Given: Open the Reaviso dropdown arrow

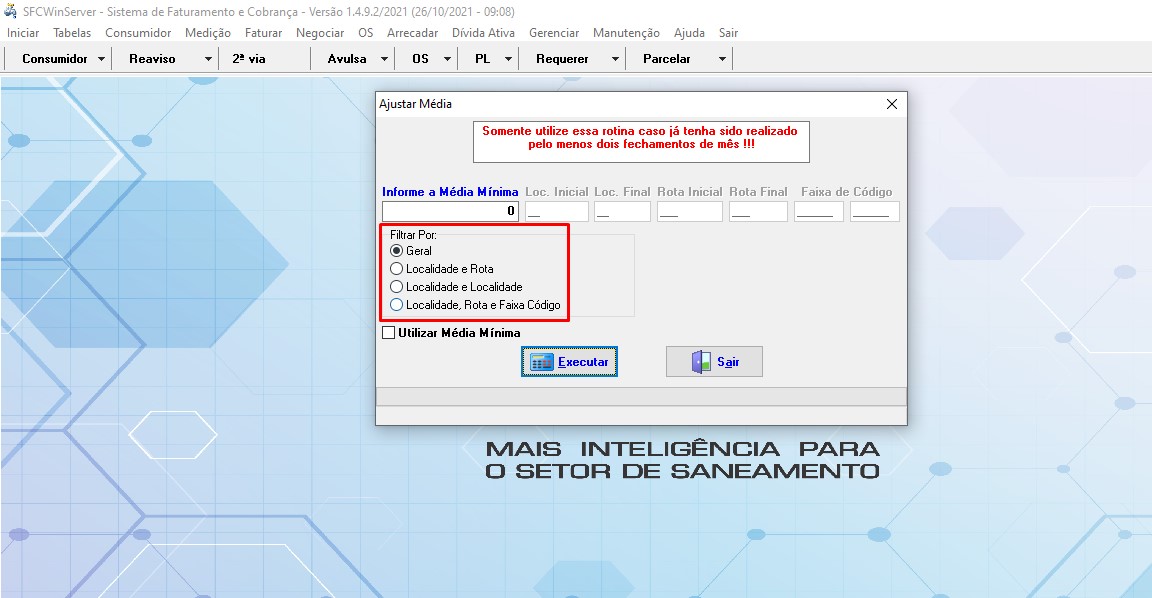Looking at the screenshot, I should (208, 59).
